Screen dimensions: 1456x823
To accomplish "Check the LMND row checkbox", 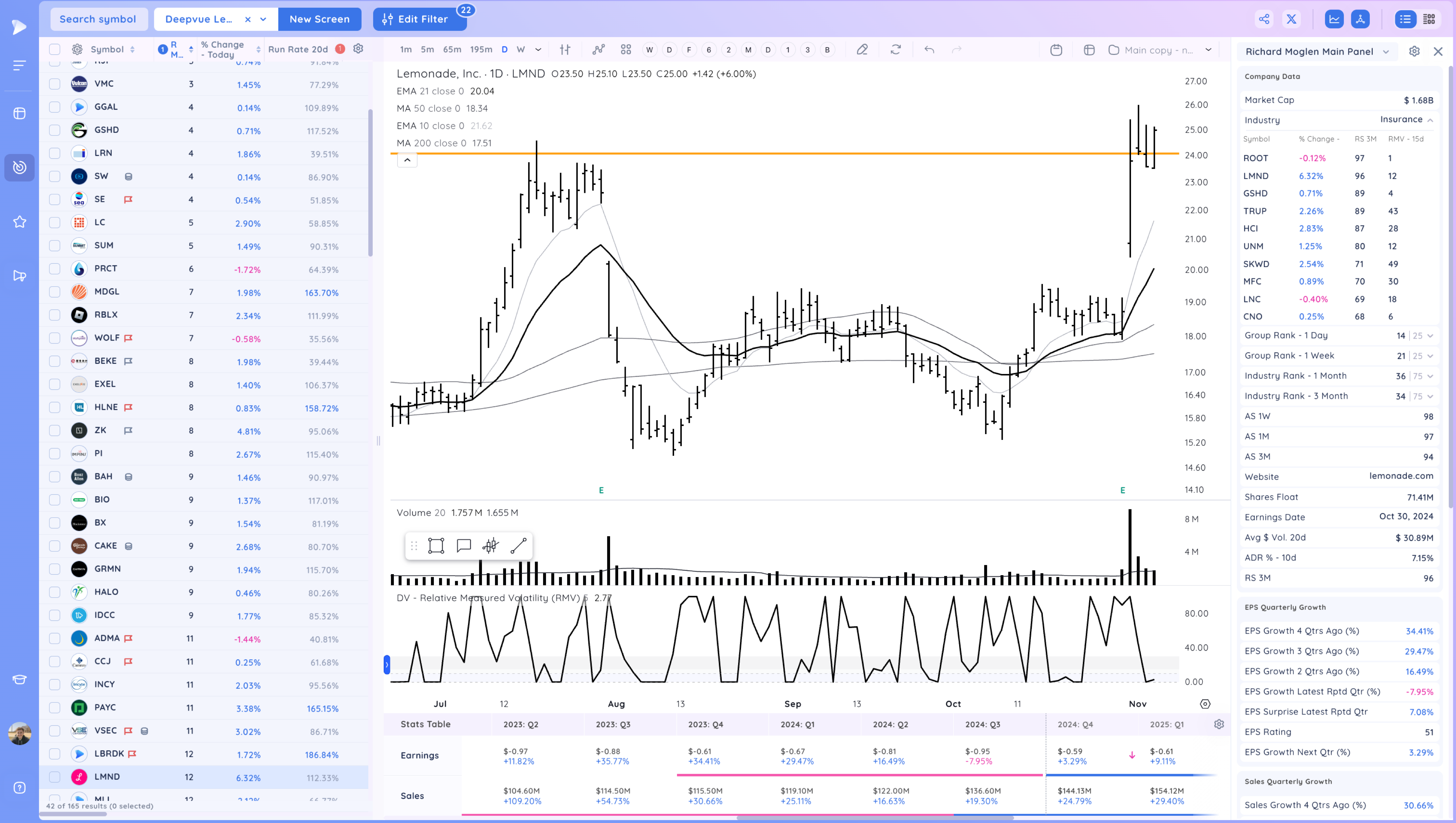I will point(55,777).
